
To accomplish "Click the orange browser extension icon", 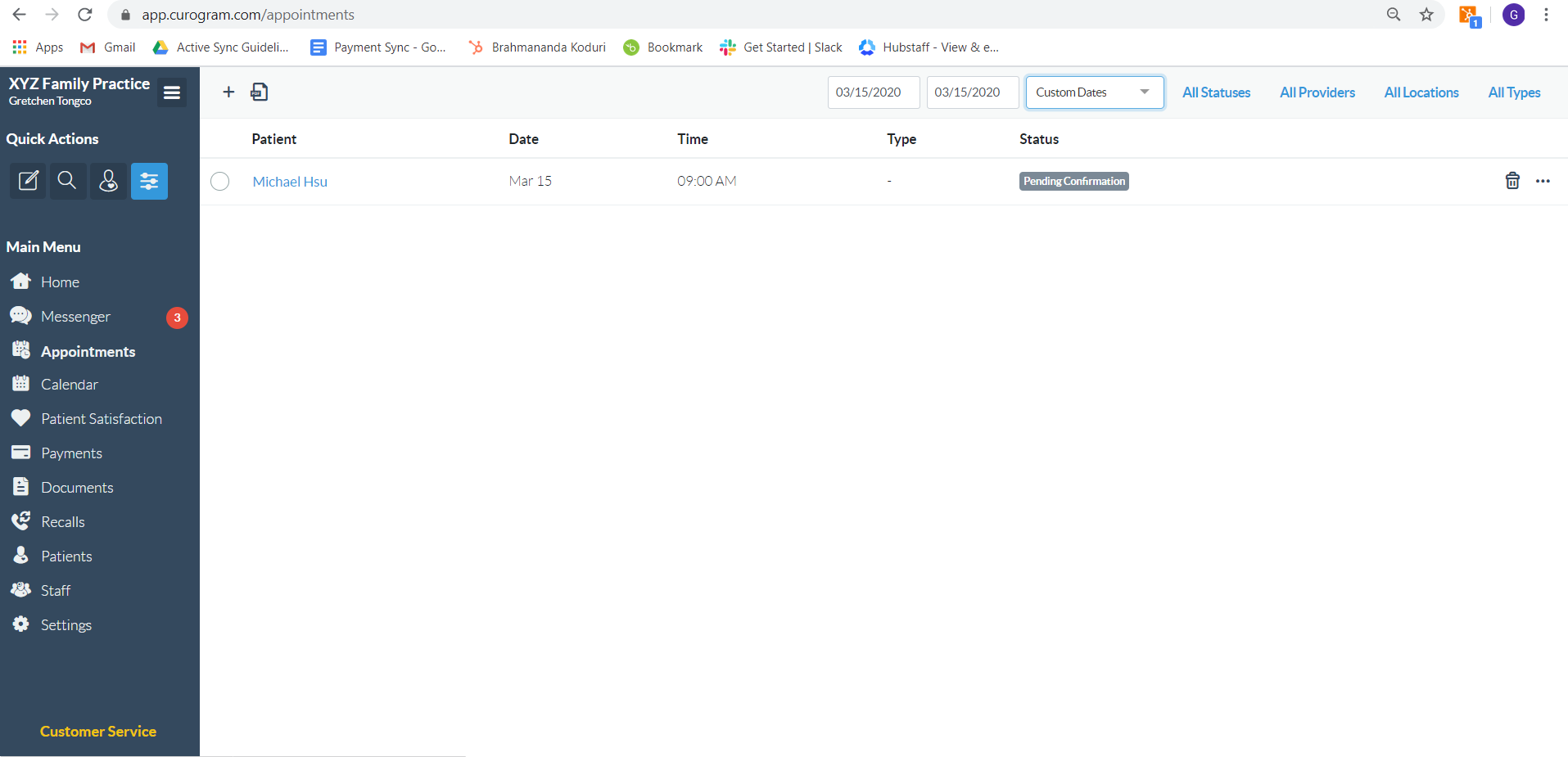I will [1469, 16].
